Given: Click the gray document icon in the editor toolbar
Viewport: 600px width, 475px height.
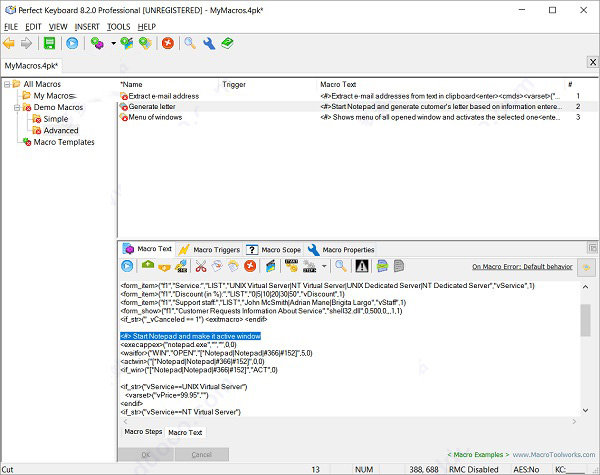Looking at the screenshot, I should tap(399, 266).
